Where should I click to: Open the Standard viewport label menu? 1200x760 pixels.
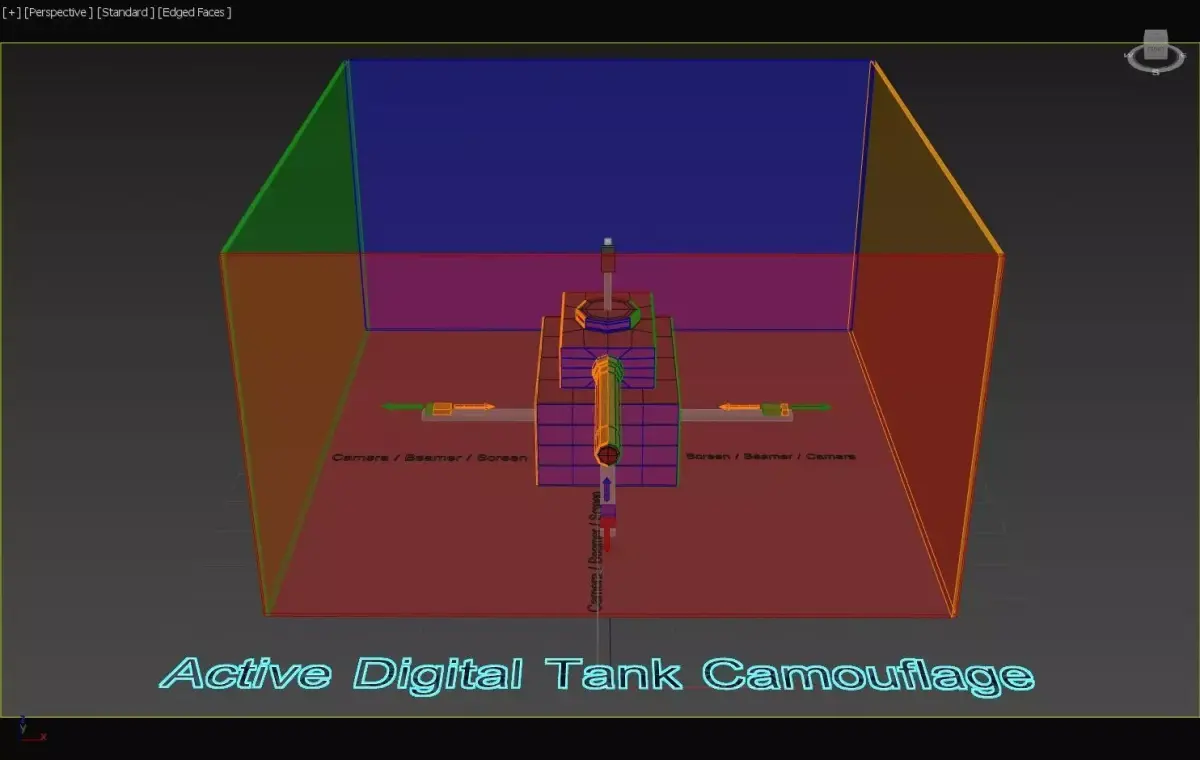(x=124, y=12)
